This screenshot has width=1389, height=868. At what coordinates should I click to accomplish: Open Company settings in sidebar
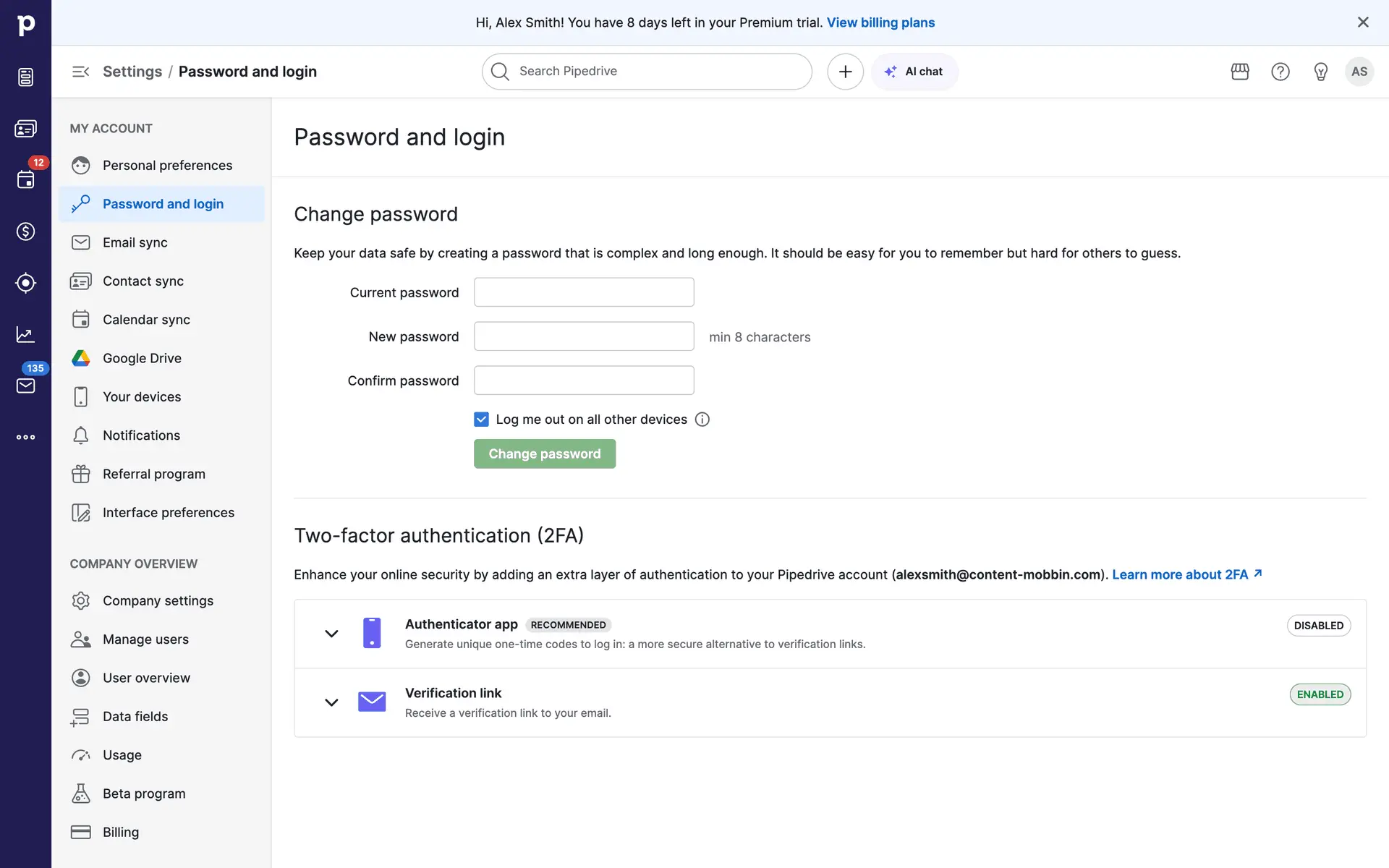coord(158,600)
